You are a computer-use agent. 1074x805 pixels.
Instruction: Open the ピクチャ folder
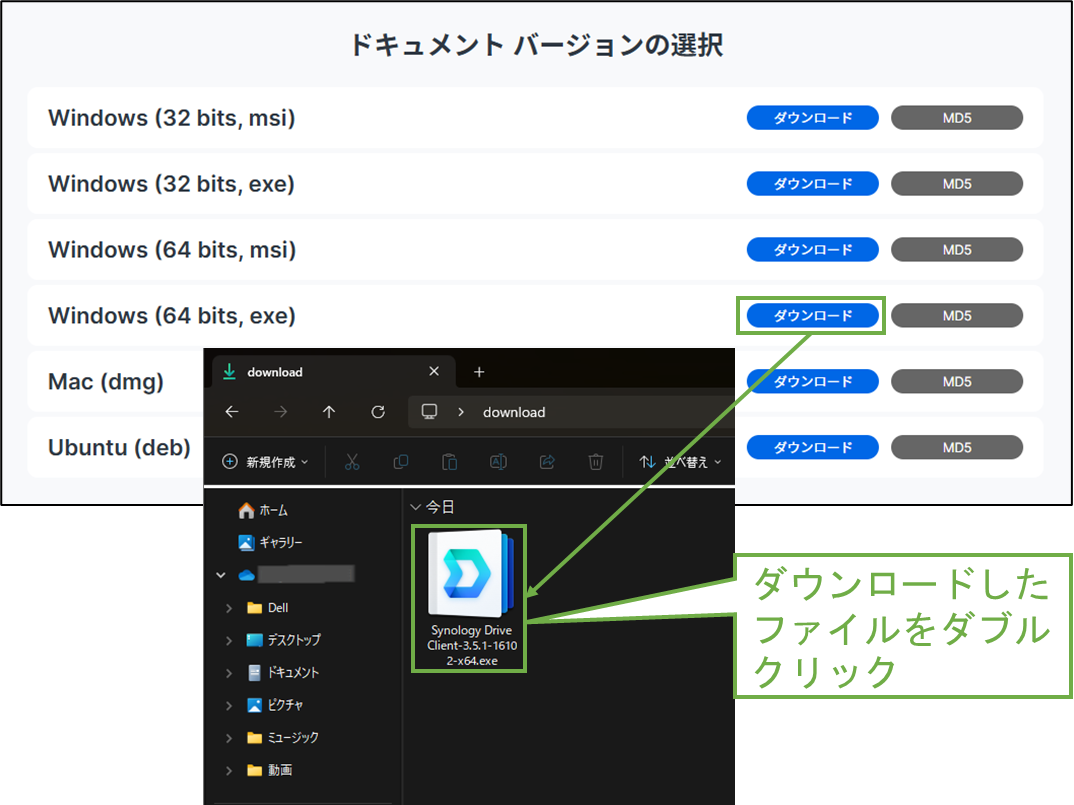click(275, 705)
